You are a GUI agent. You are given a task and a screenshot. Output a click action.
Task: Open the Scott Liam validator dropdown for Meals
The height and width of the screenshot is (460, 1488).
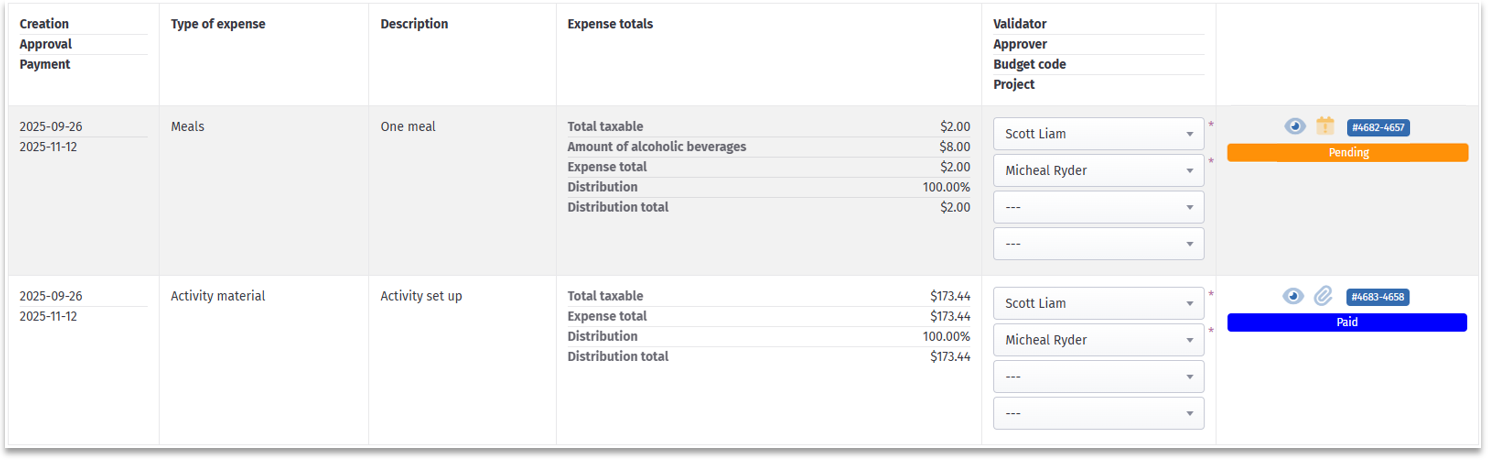coord(1098,134)
